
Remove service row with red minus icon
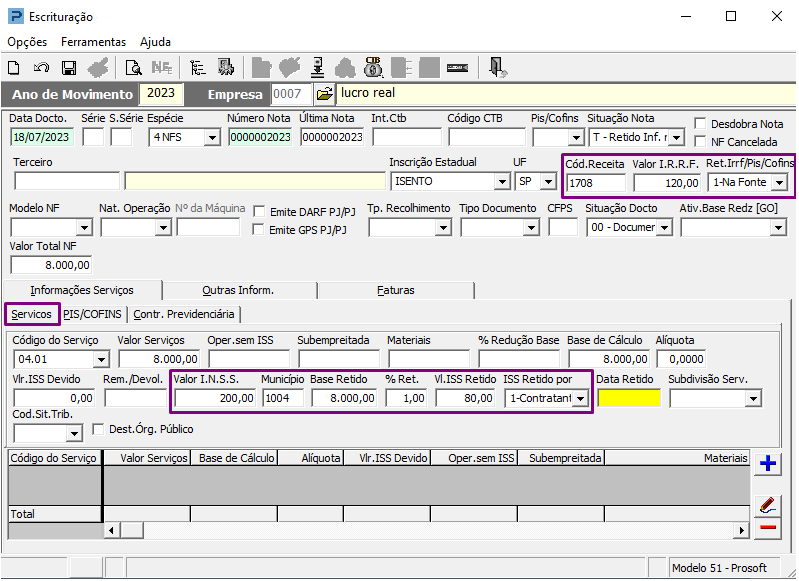point(767,527)
